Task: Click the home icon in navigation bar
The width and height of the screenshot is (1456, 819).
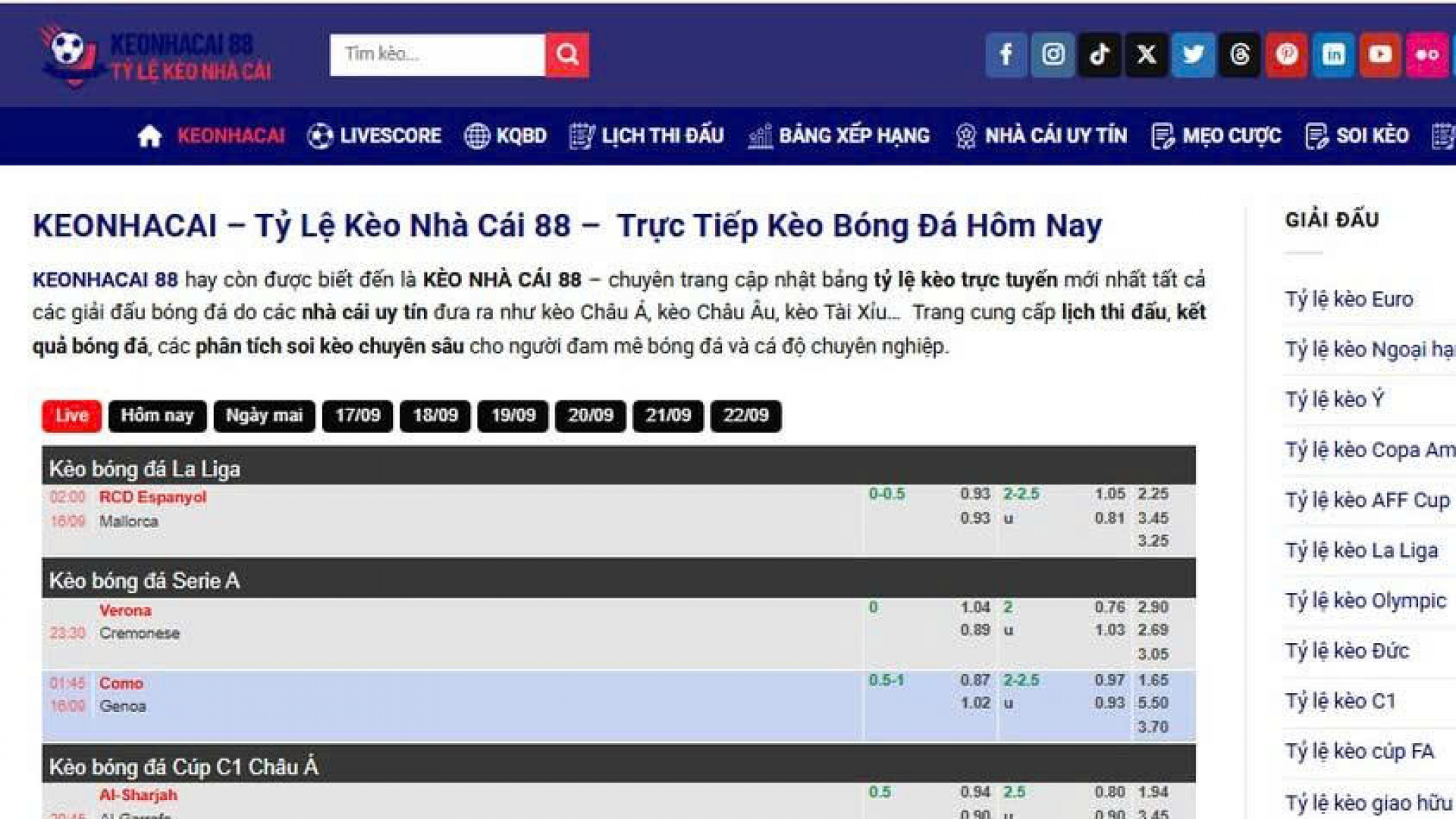Action: click(x=149, y=136)
